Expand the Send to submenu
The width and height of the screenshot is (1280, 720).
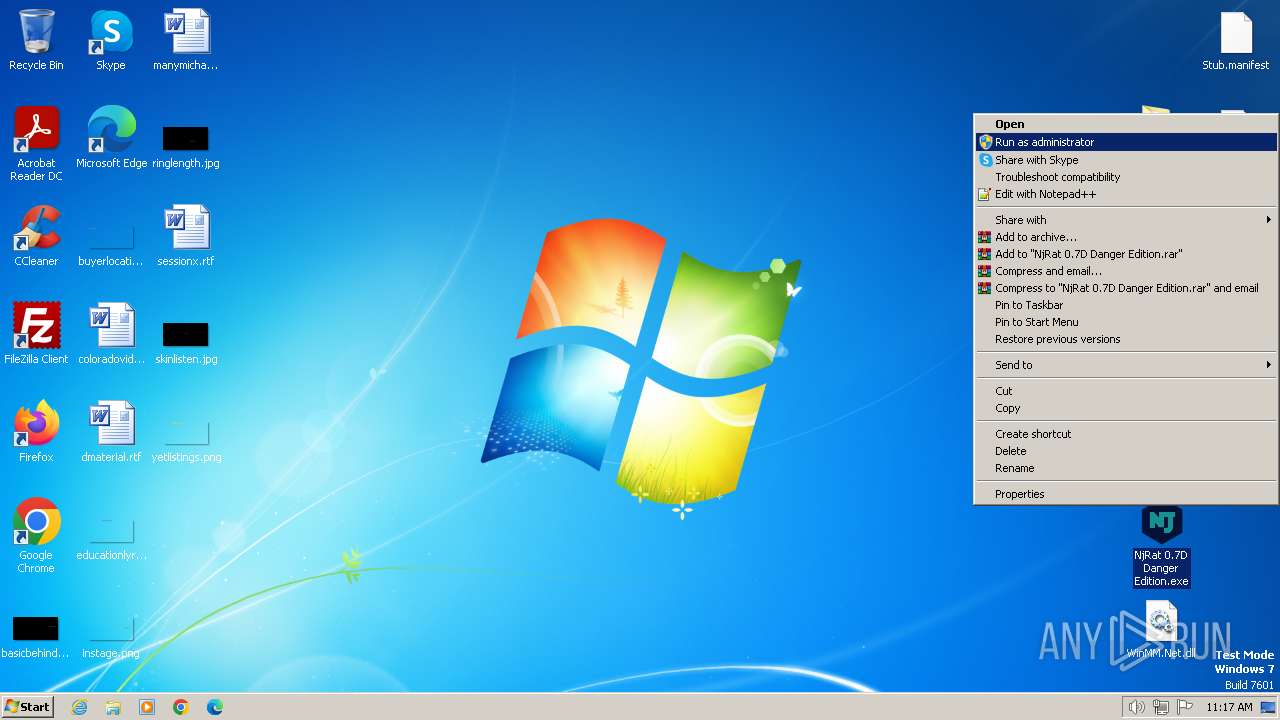tap(1126, 365)
